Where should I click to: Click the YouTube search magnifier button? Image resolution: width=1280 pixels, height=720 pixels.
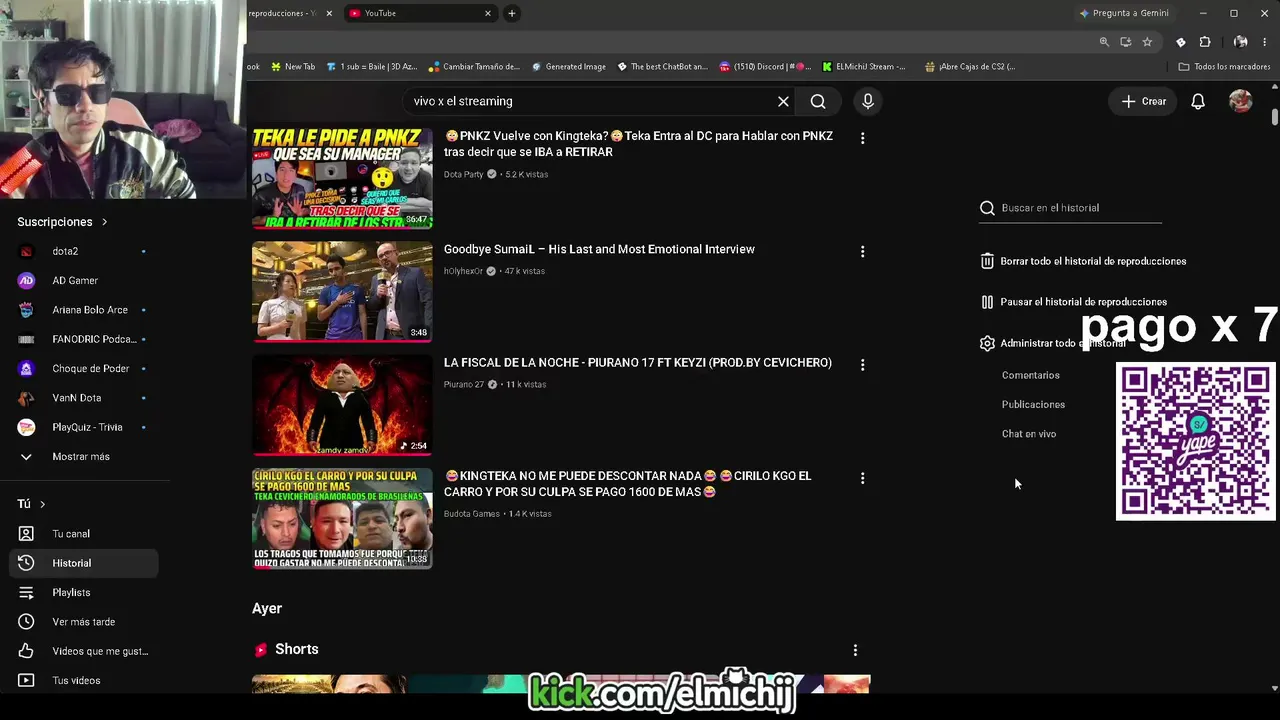pyautogui.click(x=818, y=101)
